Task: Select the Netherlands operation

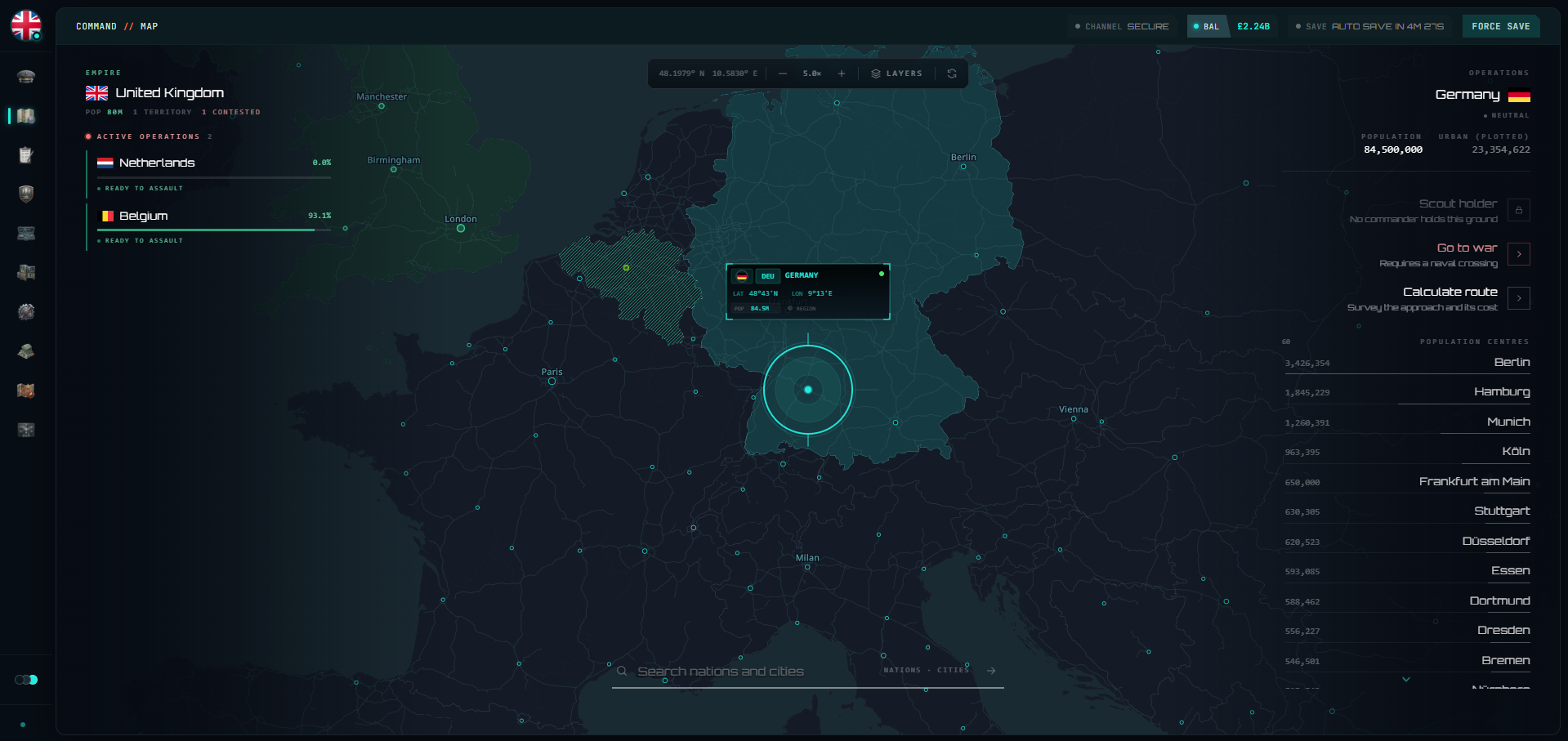Action: point(209,174)
